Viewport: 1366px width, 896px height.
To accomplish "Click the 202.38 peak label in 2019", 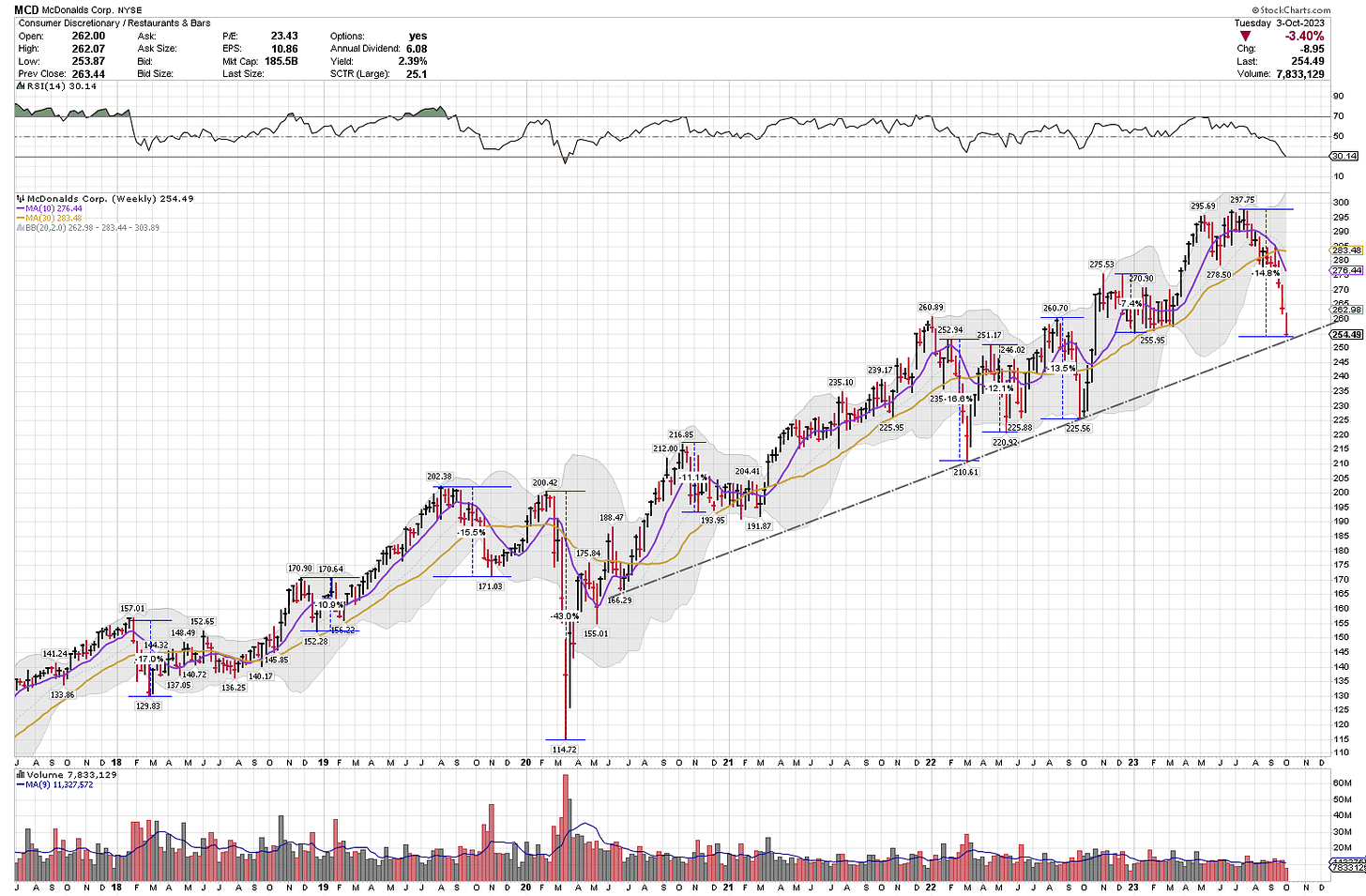I will [x=439, y=477].
